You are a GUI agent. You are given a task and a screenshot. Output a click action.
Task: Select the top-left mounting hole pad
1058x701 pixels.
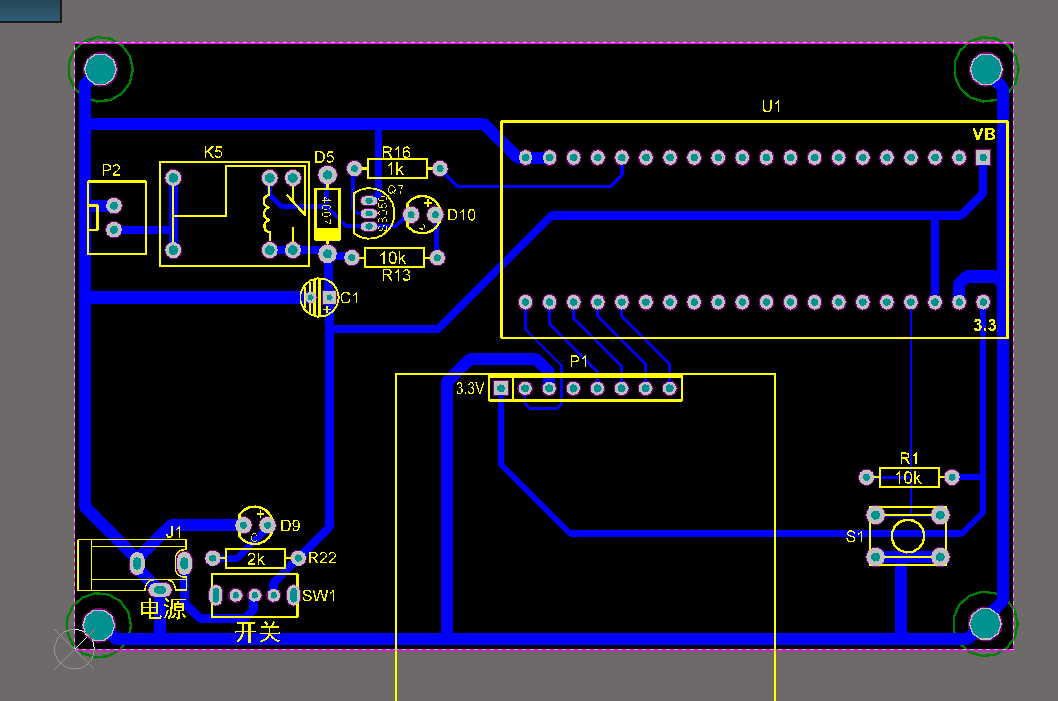click(x=101, y=69)
